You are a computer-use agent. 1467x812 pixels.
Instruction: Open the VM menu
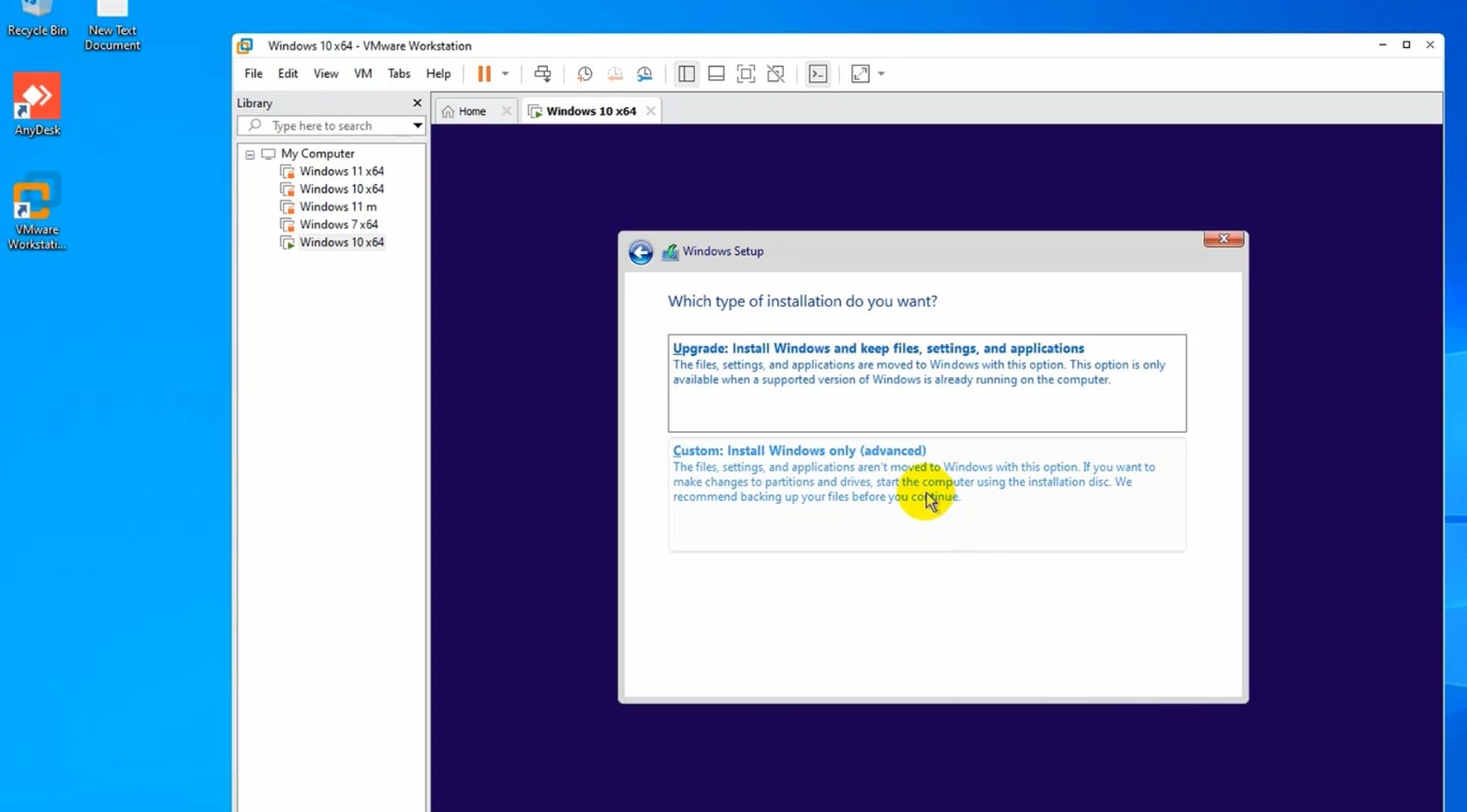point(363,73)
